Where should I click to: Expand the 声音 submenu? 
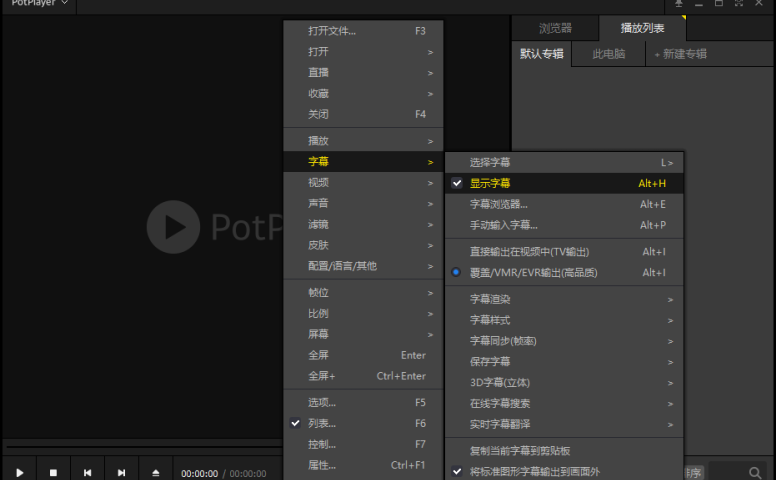[363, 203]
